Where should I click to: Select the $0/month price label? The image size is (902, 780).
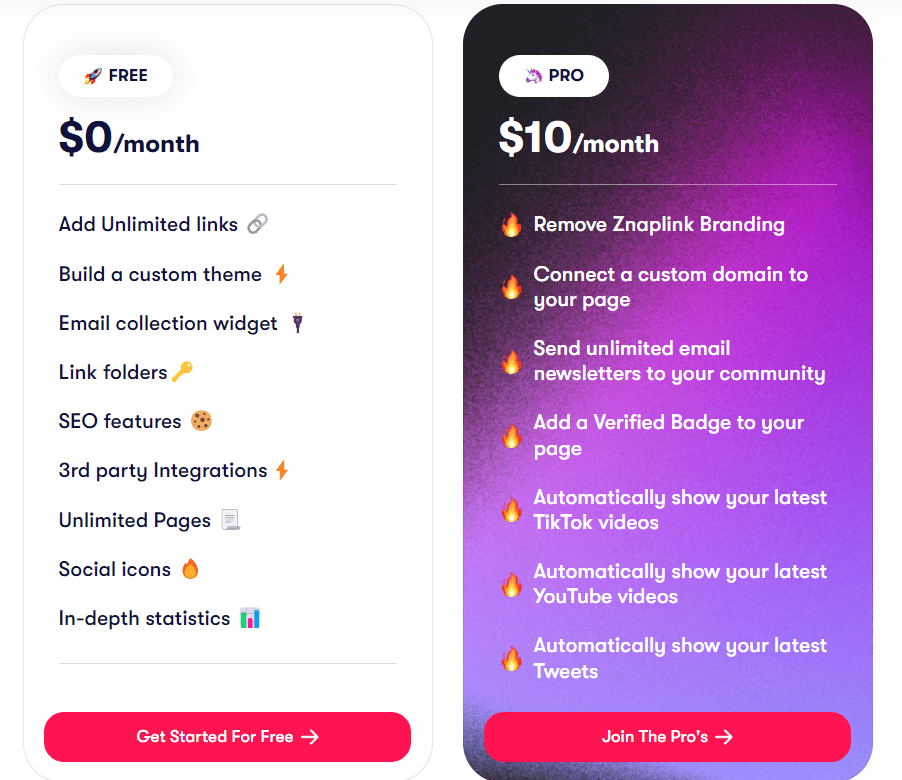tap(127, 140)
